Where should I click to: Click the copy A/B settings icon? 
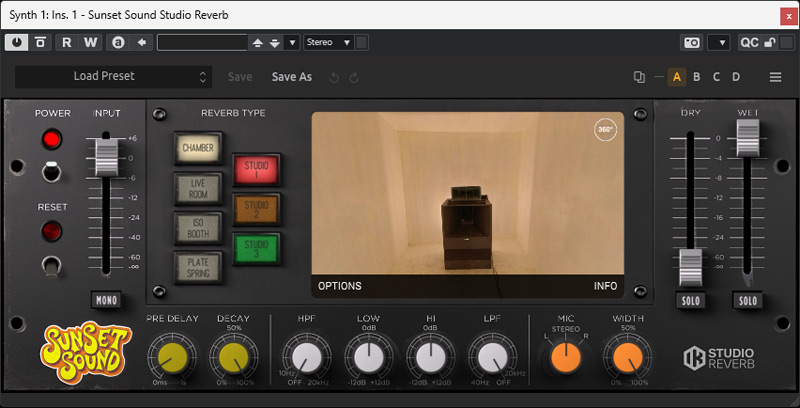point(640,77)
